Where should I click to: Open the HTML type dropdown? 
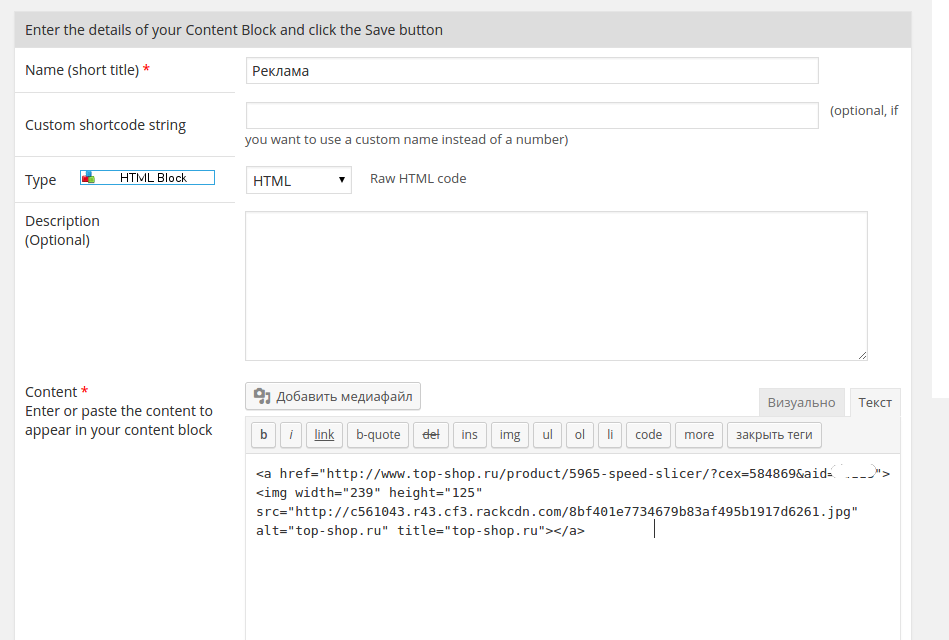298,180
